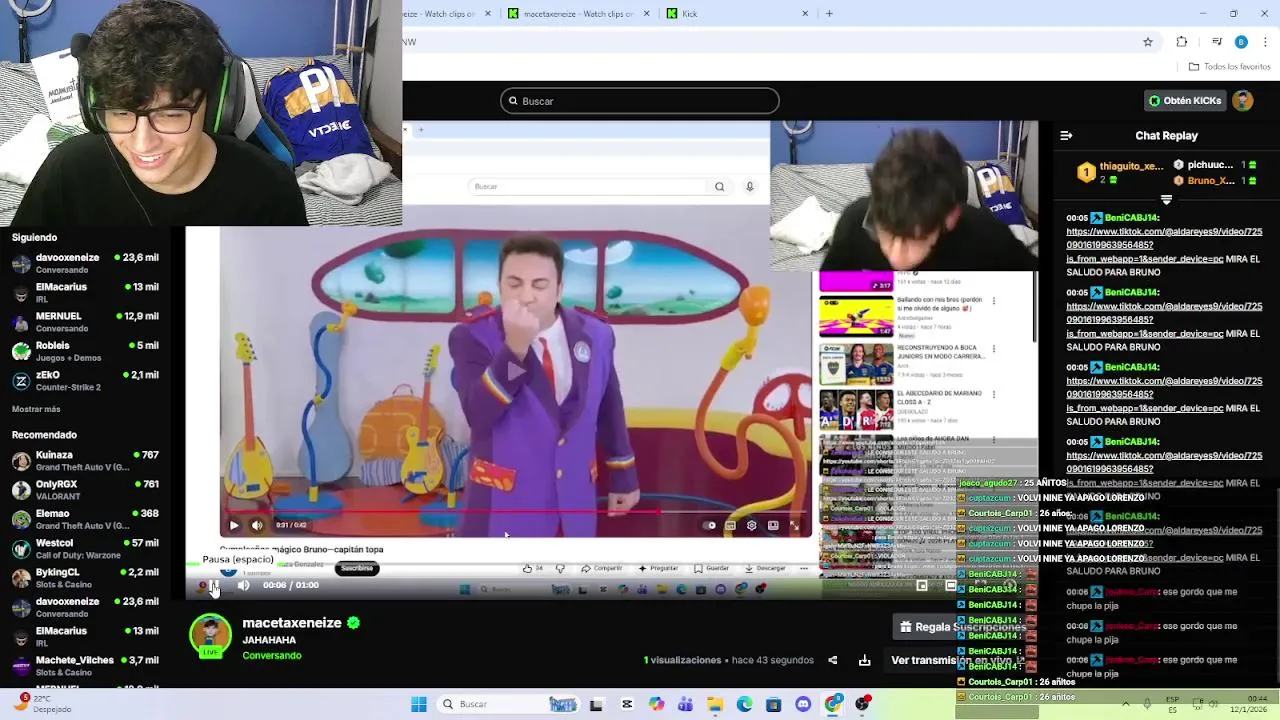Click the Siguiendo sidebar heading
The width and height of the screenshot is (1280, 720).
(35, 237)
